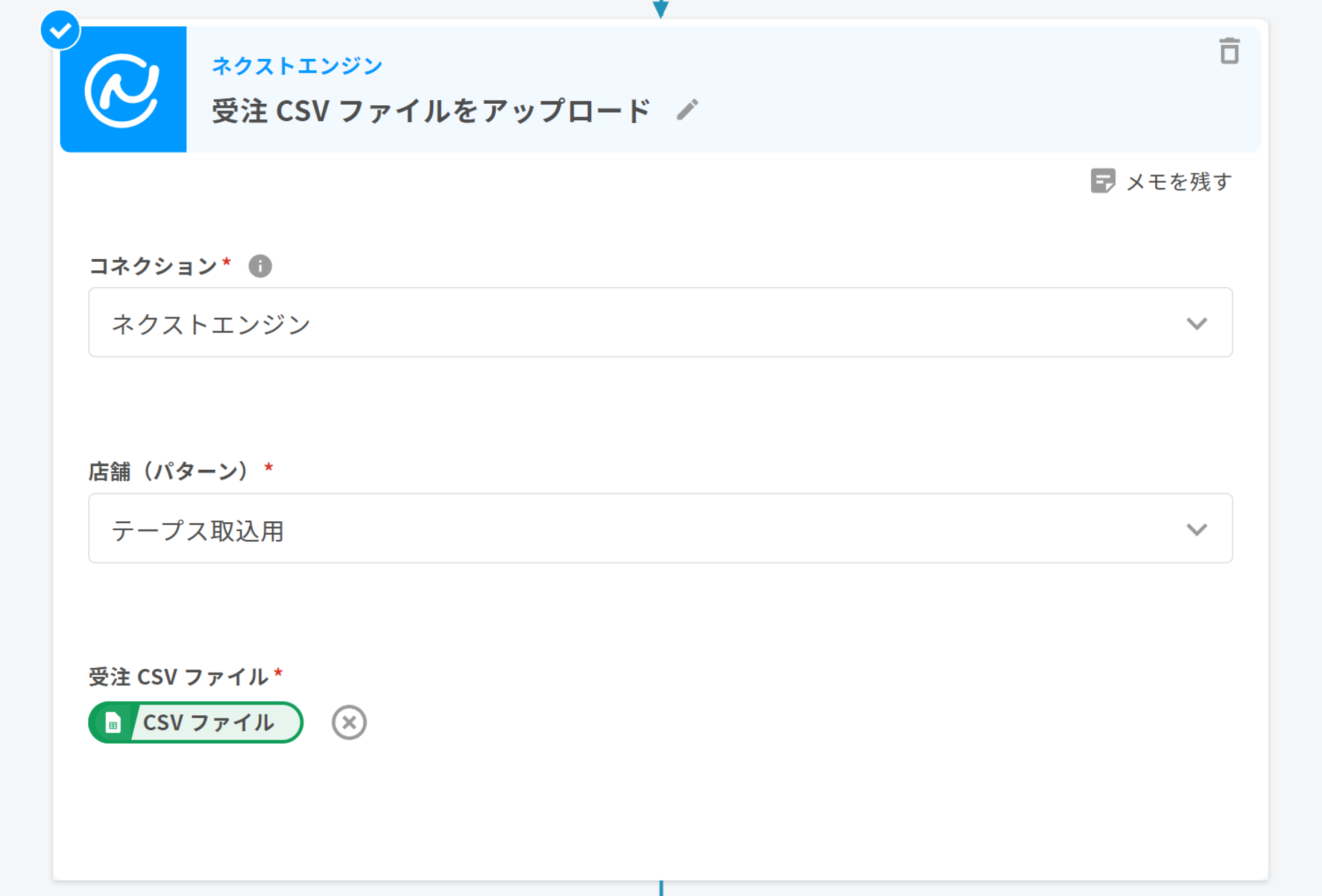This screenshot has height=896, width=1322.
Task: Click the flow connector arrow above the step
Action: 660,9
